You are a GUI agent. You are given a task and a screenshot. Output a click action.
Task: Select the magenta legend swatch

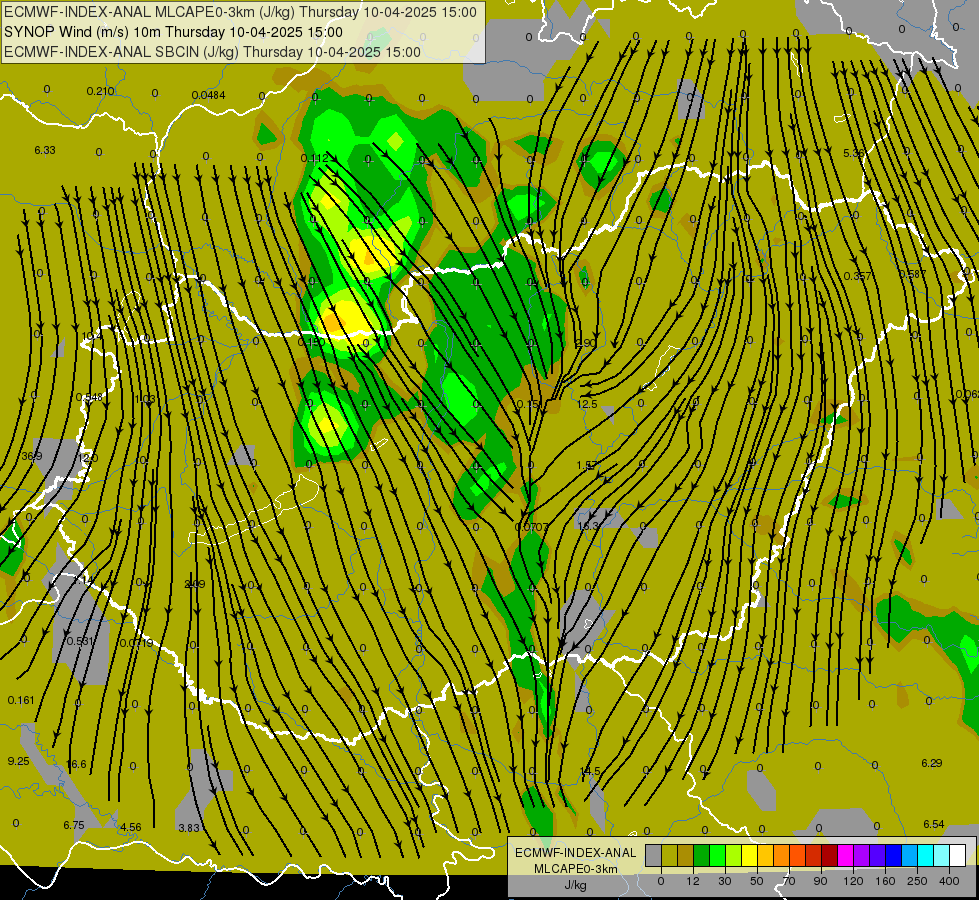tap(845, 856)
